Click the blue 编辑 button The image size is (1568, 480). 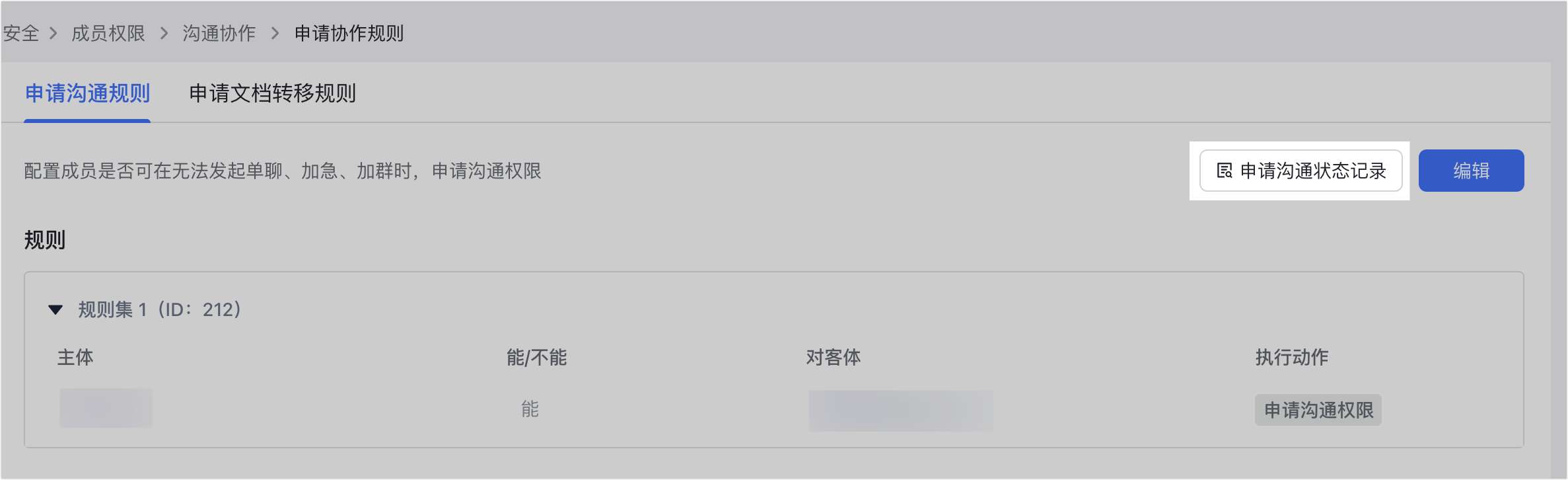point(1471,171)
